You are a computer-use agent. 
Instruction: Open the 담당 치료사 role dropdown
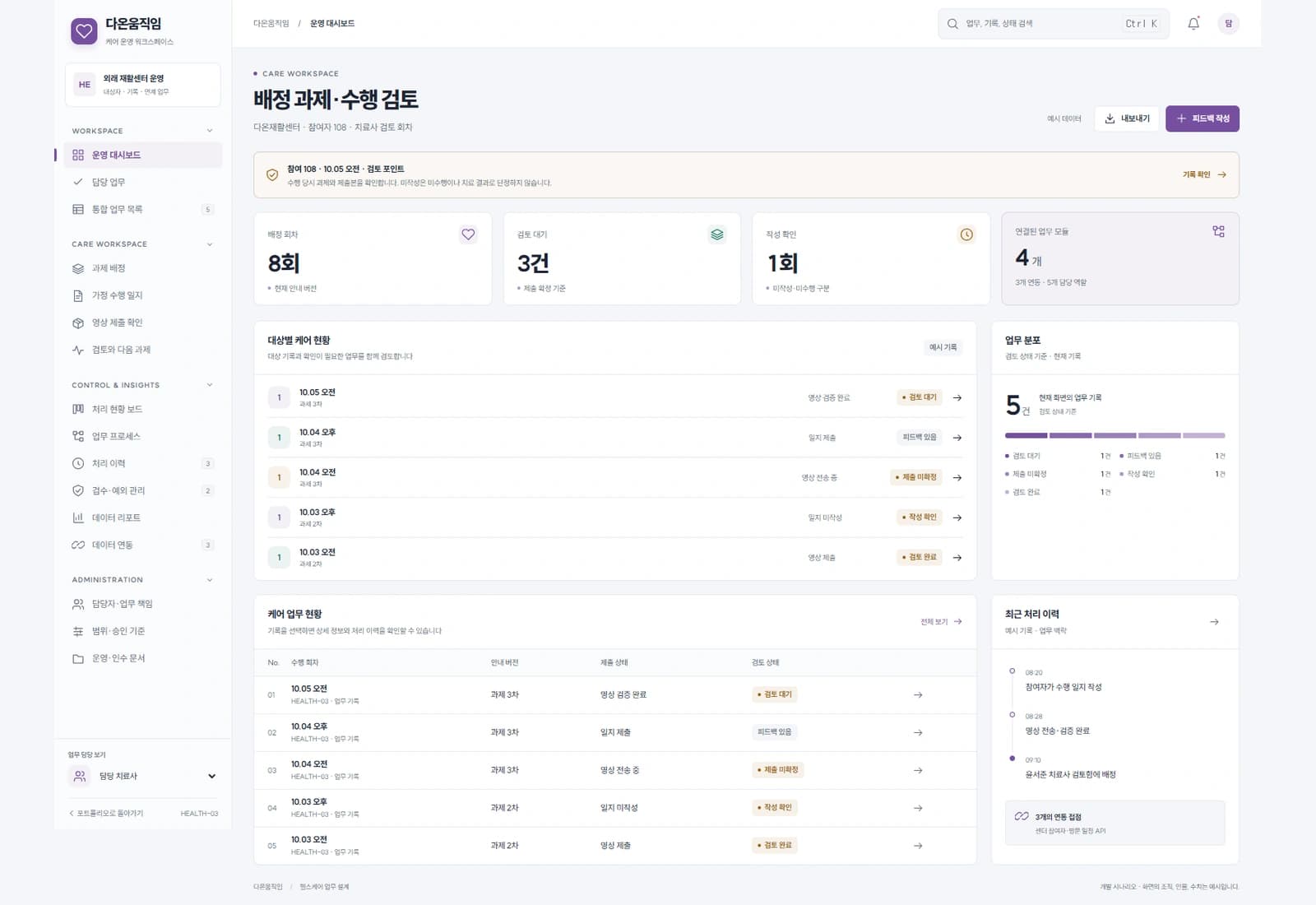pyautogui.click(x=143, y=776)
